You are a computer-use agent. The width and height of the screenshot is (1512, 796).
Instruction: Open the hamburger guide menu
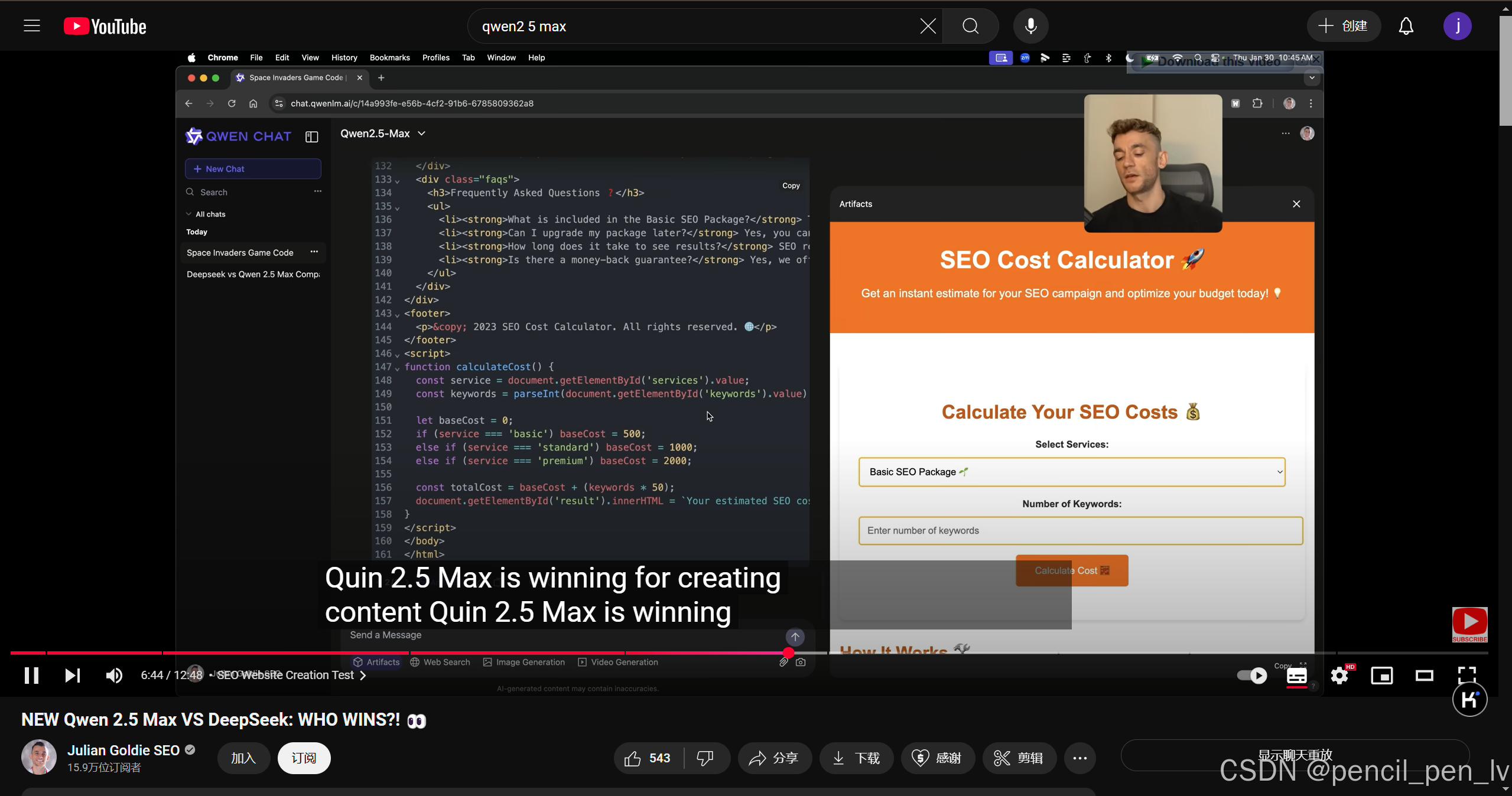(32, 27)
